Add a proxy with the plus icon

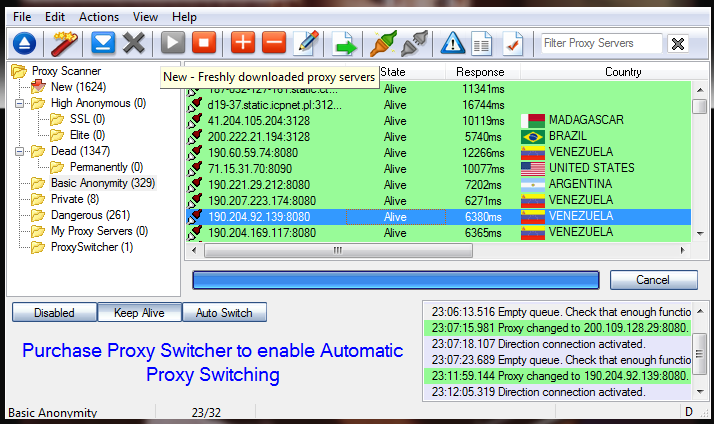pyautogui.click(x=243, y=44)
